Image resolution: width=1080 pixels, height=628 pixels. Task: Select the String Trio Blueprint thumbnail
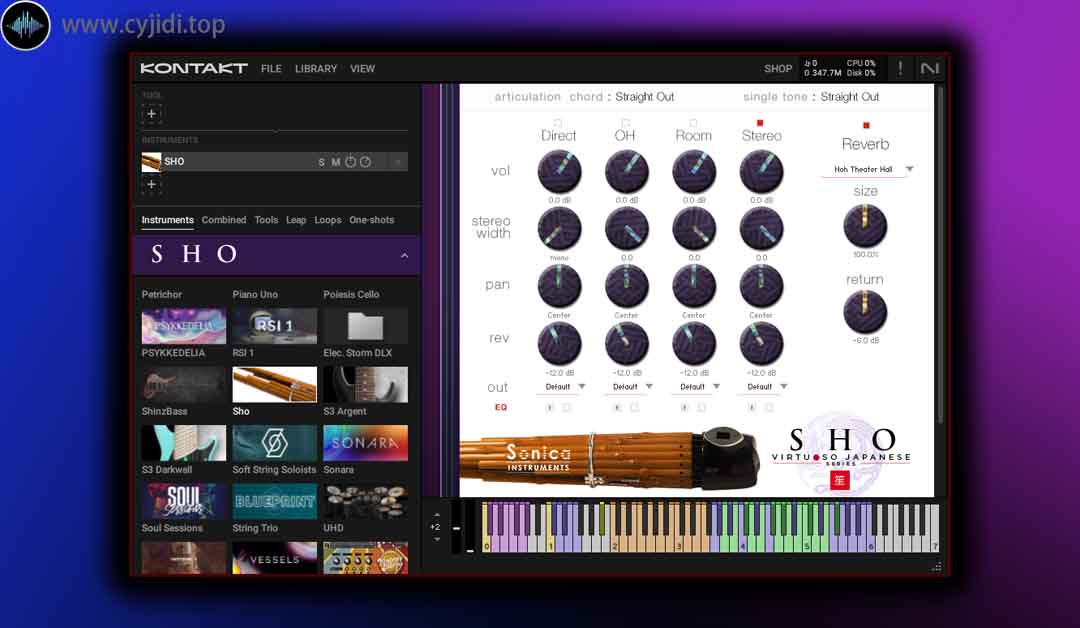[x=275, y=501]
